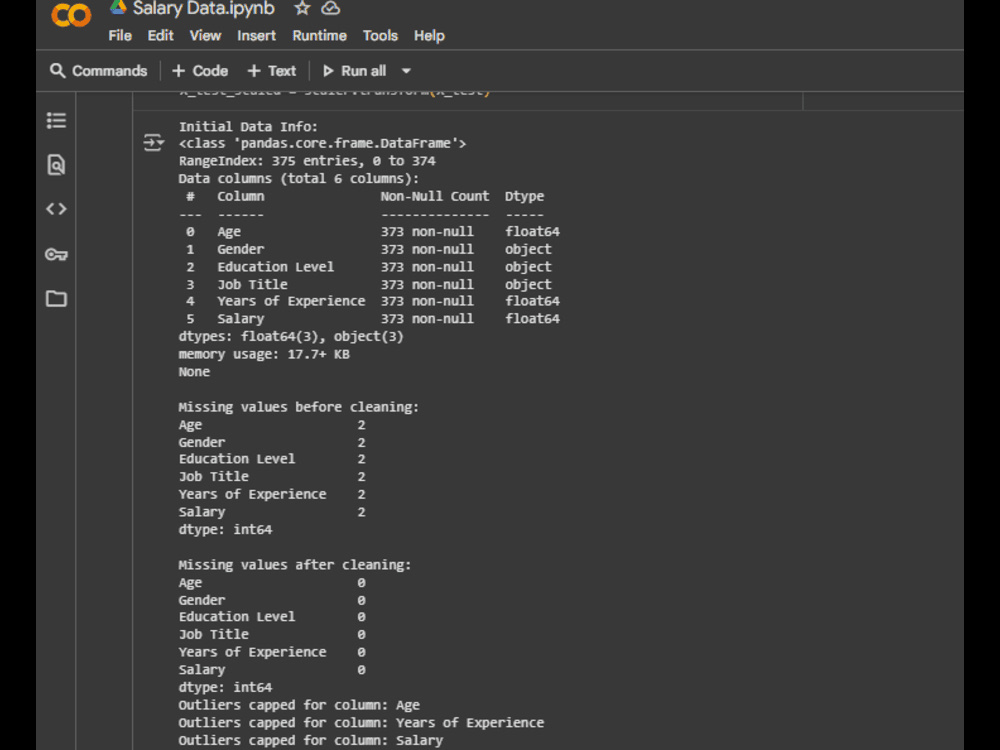Open the Files folder sidebar icon

point(56,298)
